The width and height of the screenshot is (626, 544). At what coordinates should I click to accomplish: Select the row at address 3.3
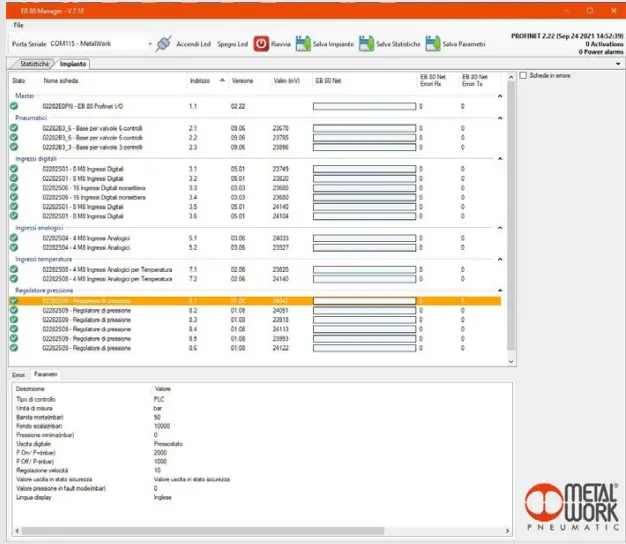[x=255, y=188]
